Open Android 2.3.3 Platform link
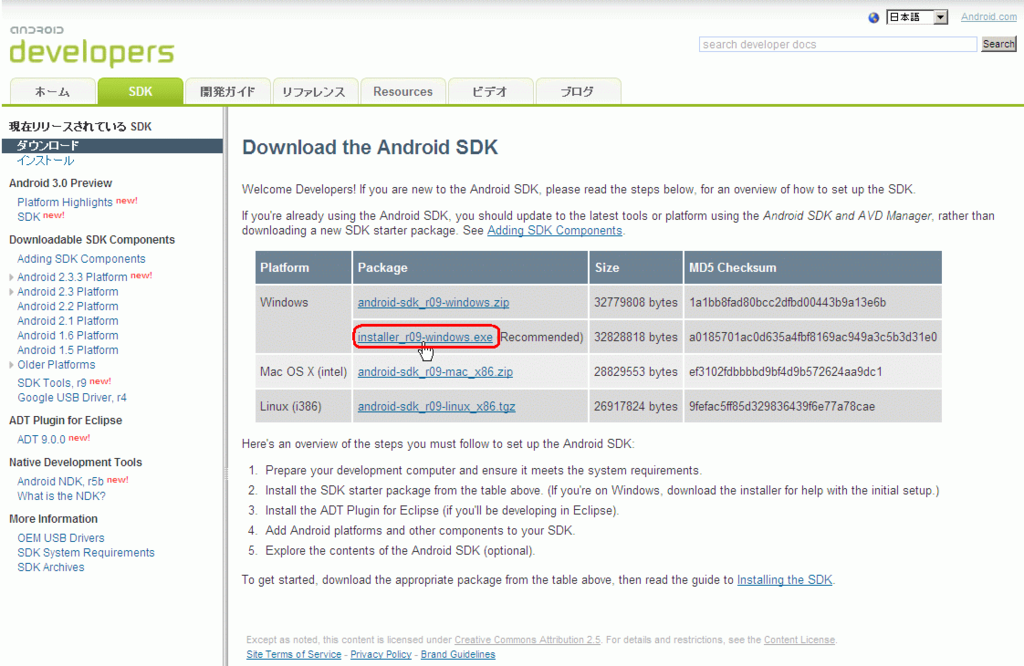Screen dimensions: 1024x666 point(72,278)
